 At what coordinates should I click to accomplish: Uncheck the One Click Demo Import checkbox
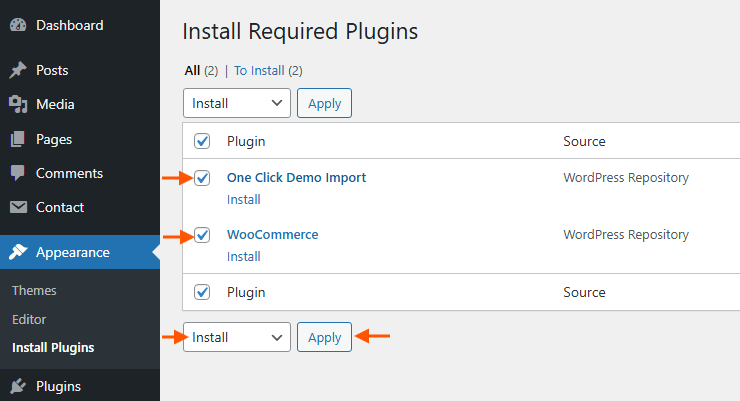[203, 178]
